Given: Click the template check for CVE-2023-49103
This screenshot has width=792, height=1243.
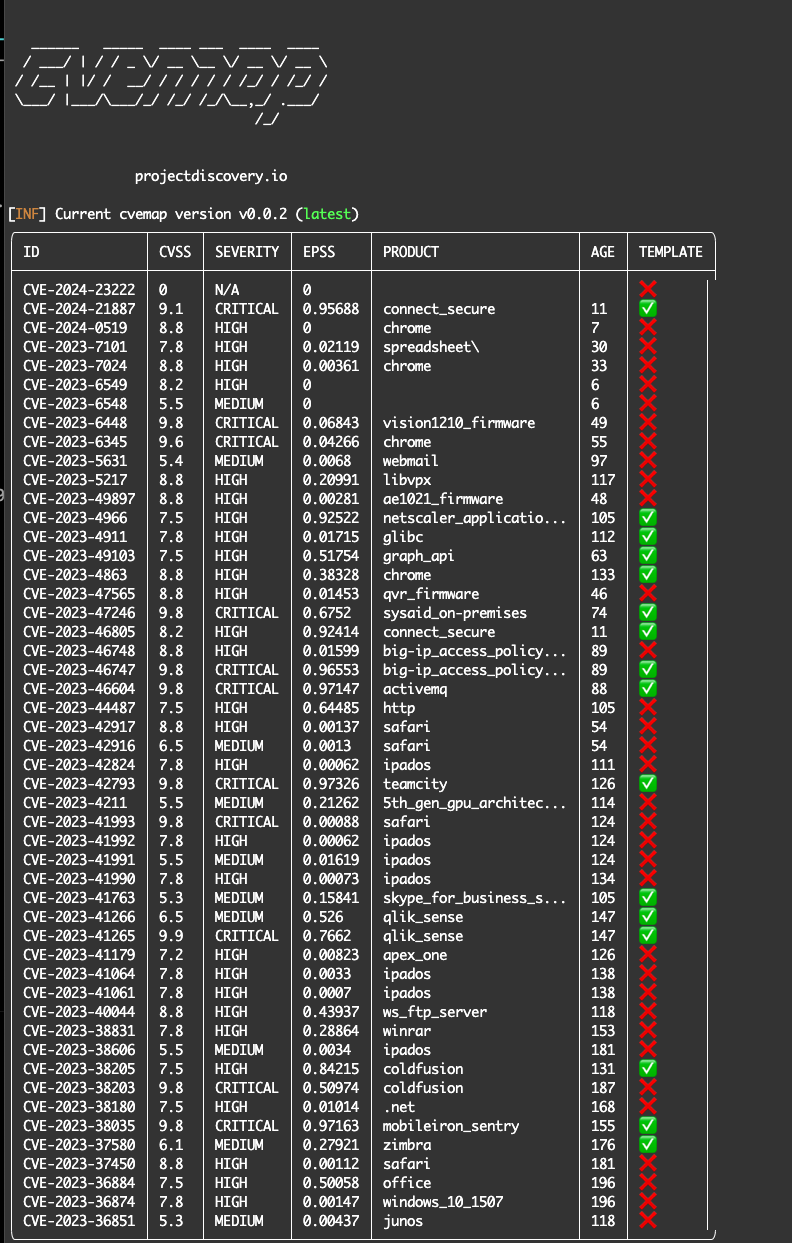Looking at the screenshot, I should click(x=648, y=556).
